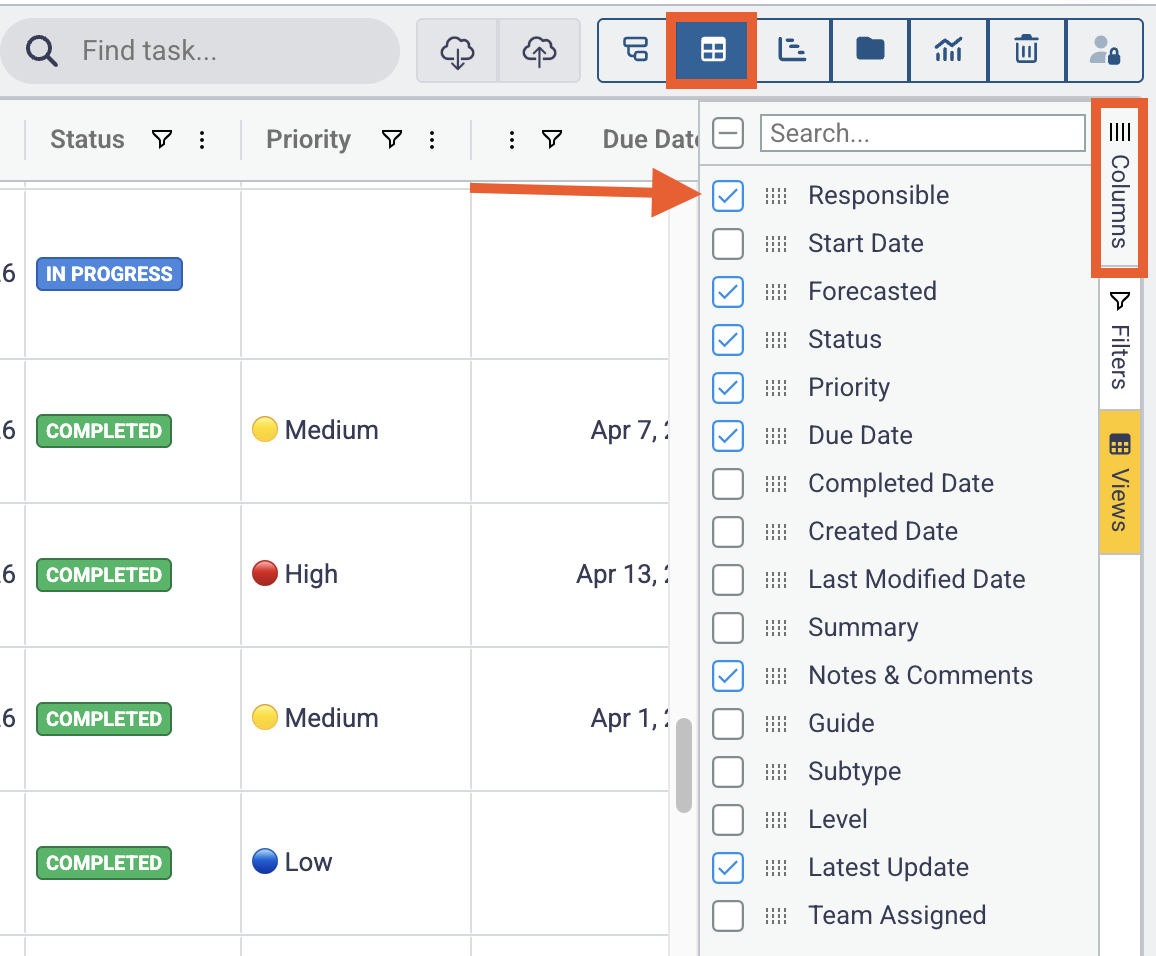Click the table vertical scrollbar thumb

[683, 765]
